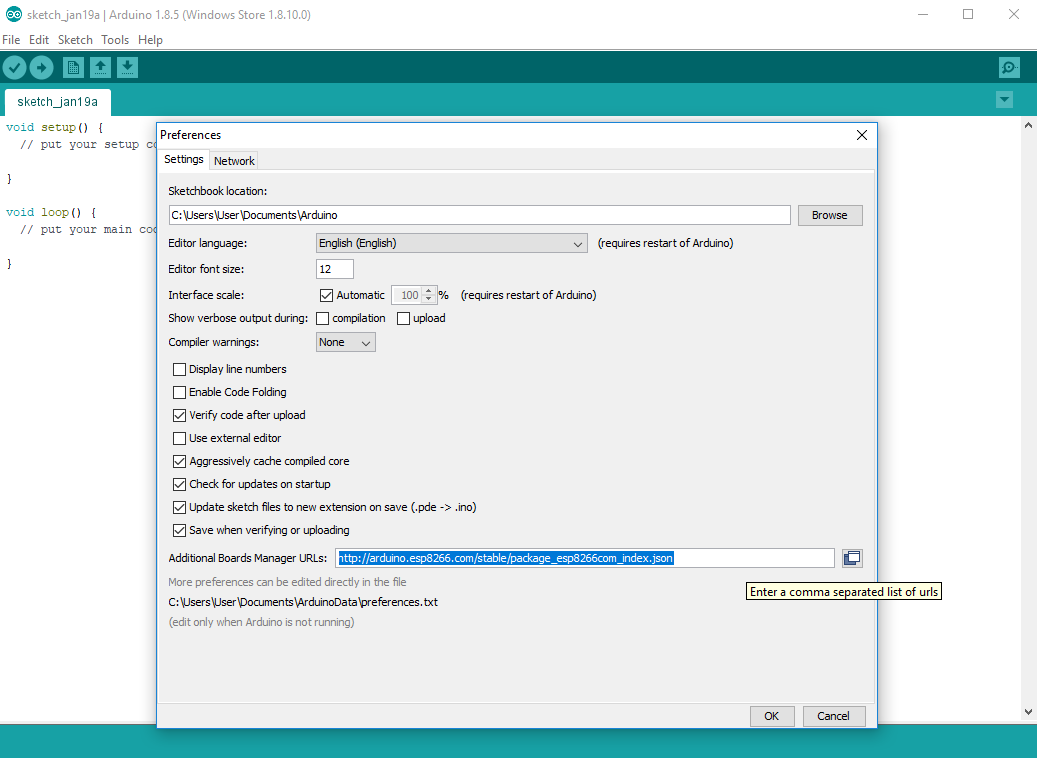Enable verbose output during compilation
Image resolution: width=1037 pixels, height=758 pixels.
click(x=323, y=318)
